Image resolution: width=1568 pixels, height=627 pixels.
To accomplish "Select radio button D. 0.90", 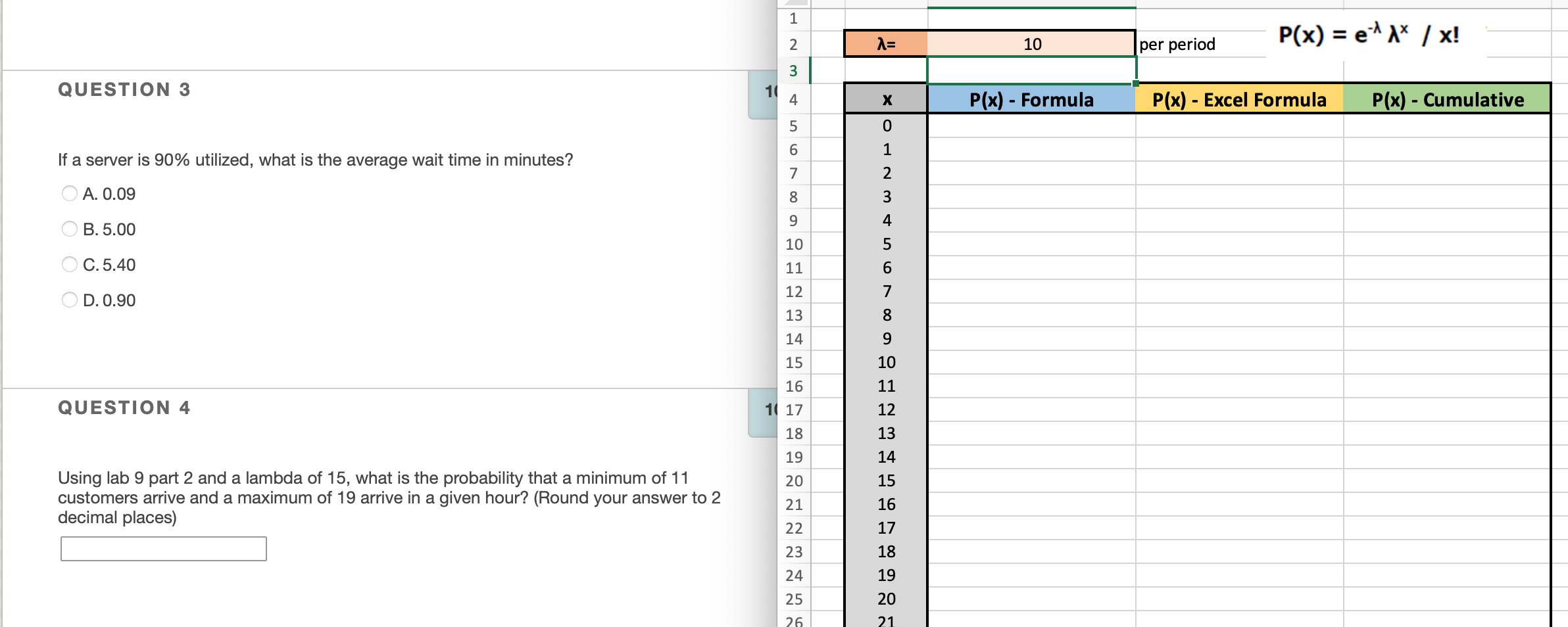I will tap(69, 300).
